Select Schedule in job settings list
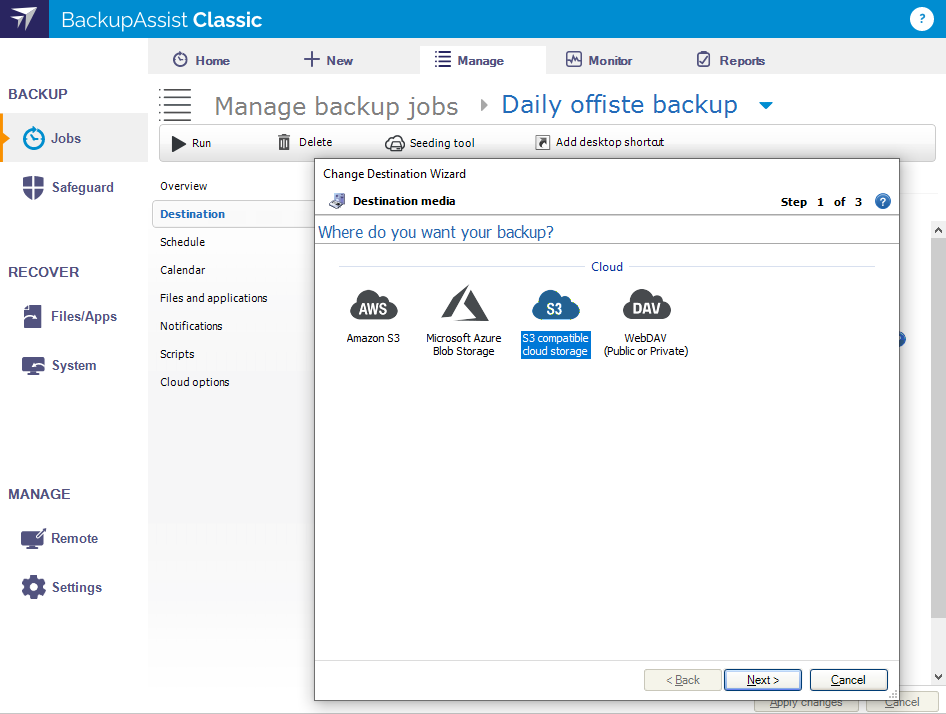The height and width of the screenshot is (714, 946). pyautogui.click(x=182, y=242)
